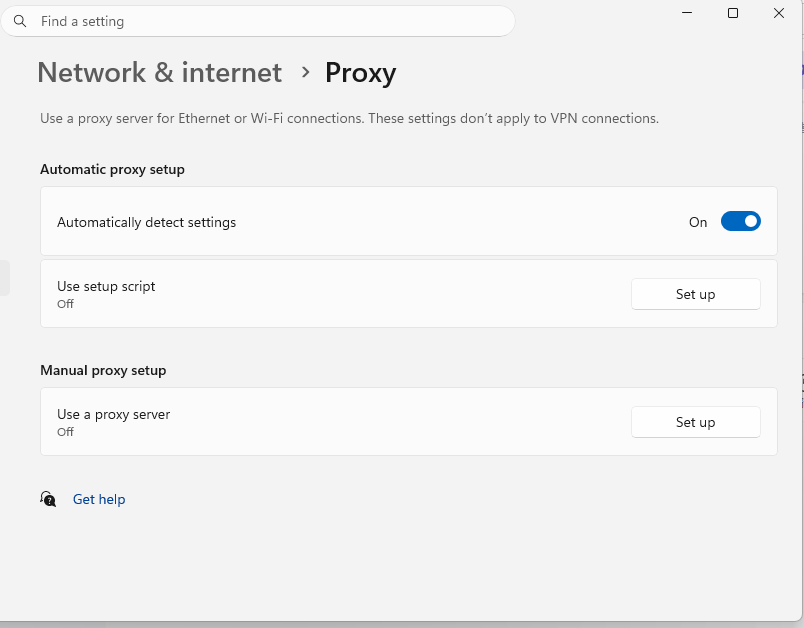Open the Get help link
This screenshot has height=628, width=804.
(x=99, y=499)
